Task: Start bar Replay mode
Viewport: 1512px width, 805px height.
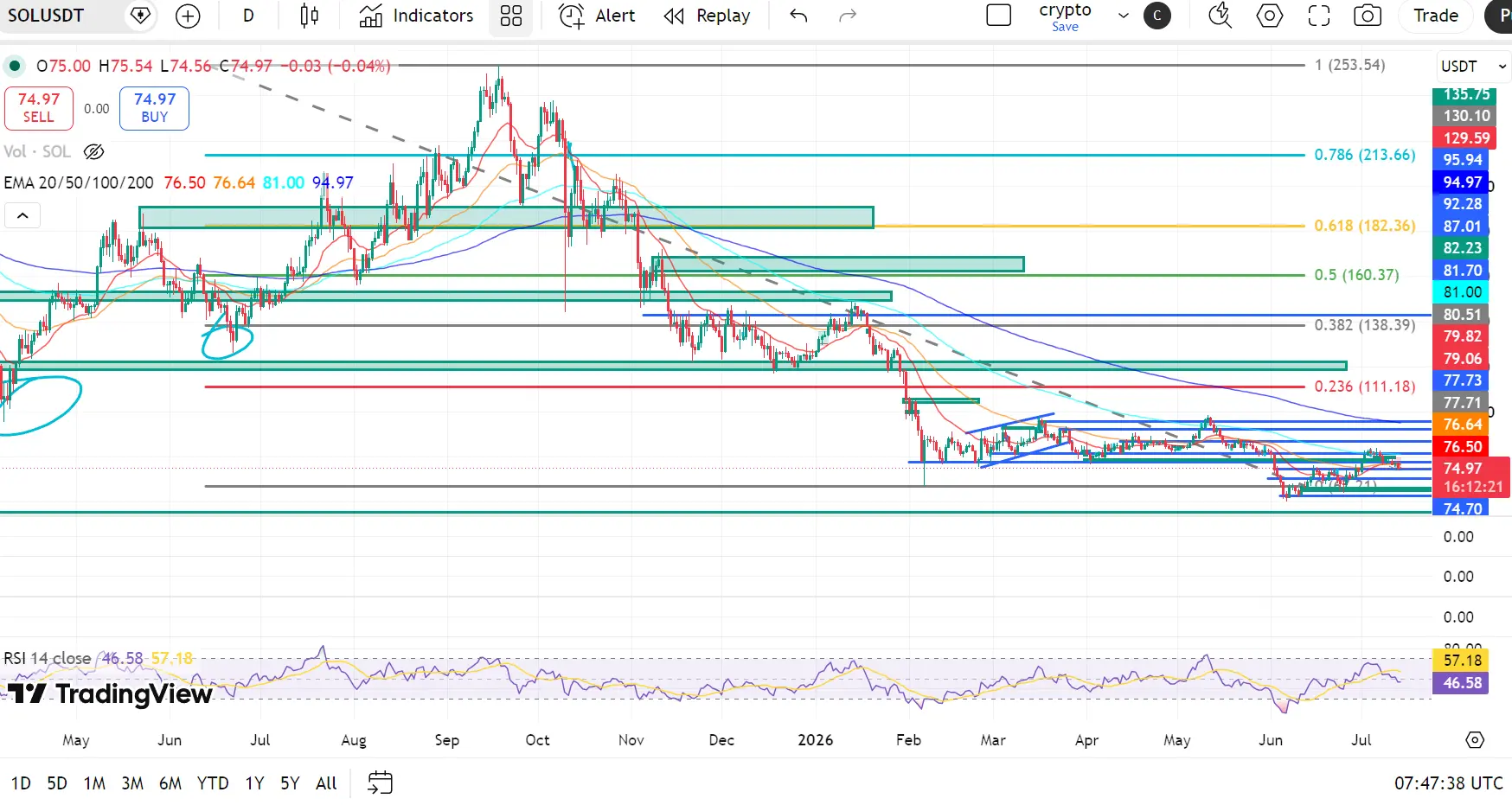Action: [707, 16]
